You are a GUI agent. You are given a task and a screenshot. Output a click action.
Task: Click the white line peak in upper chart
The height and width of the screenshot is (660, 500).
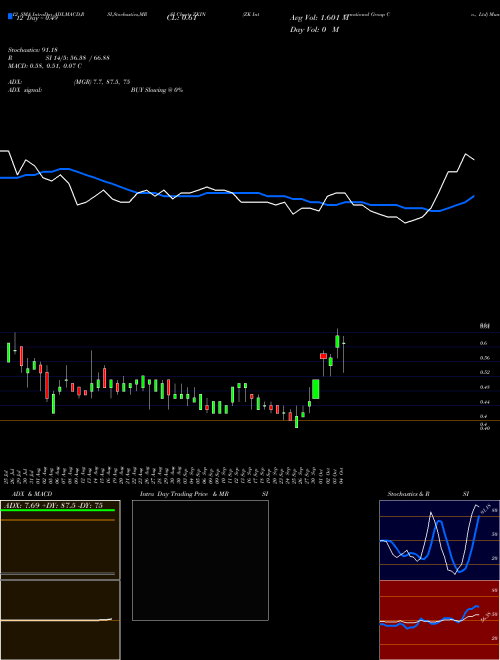coord(465,154)
